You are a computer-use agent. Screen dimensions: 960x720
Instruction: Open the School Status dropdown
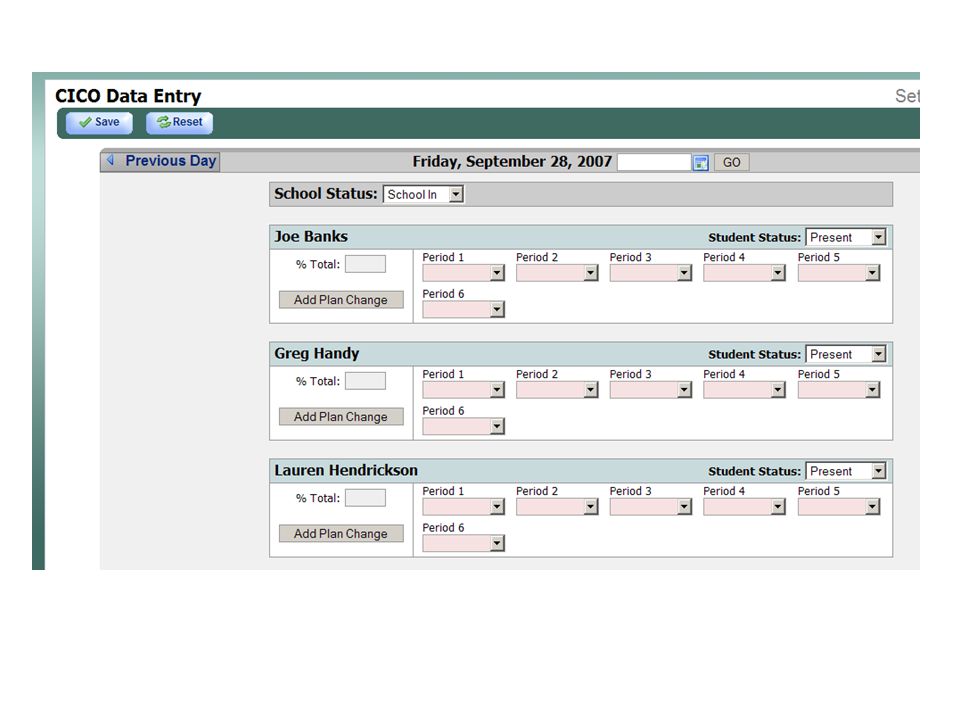point(423,194)
